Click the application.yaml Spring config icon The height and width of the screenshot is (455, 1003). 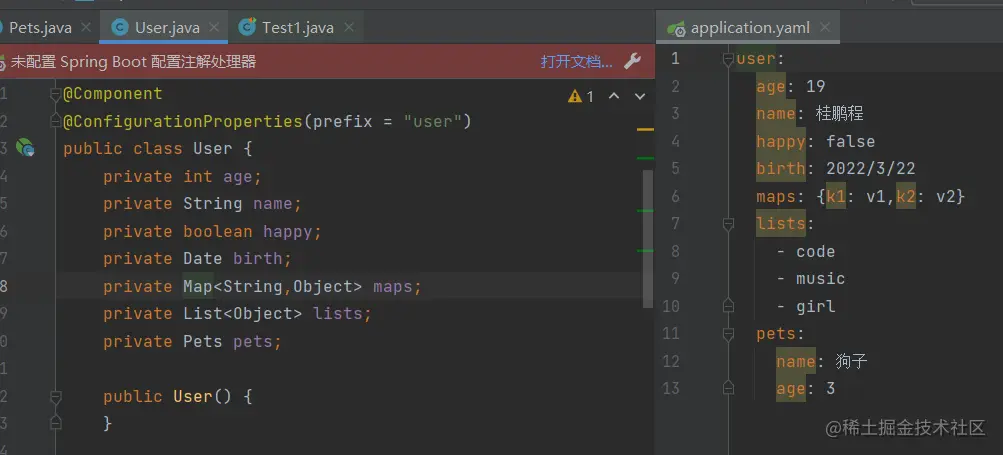(675, 29)
